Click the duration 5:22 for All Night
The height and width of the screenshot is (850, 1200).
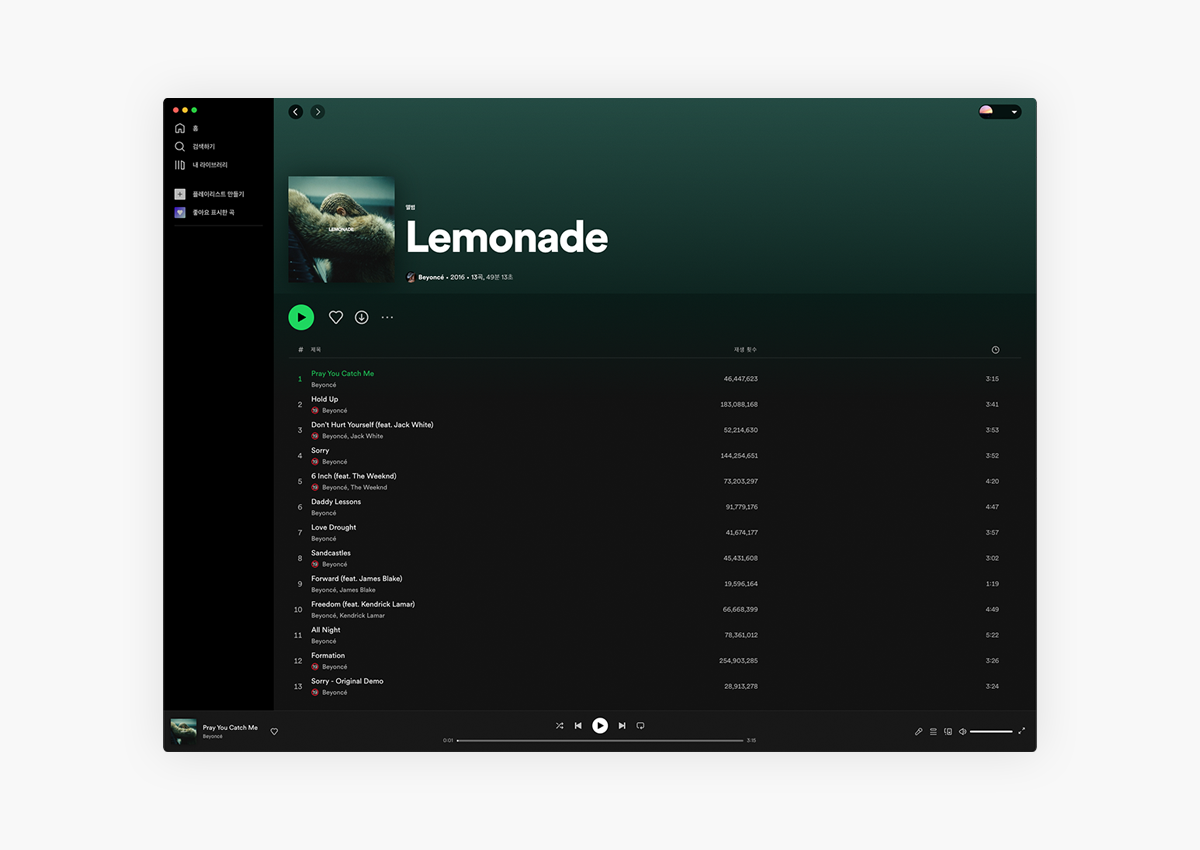point(992,635)
